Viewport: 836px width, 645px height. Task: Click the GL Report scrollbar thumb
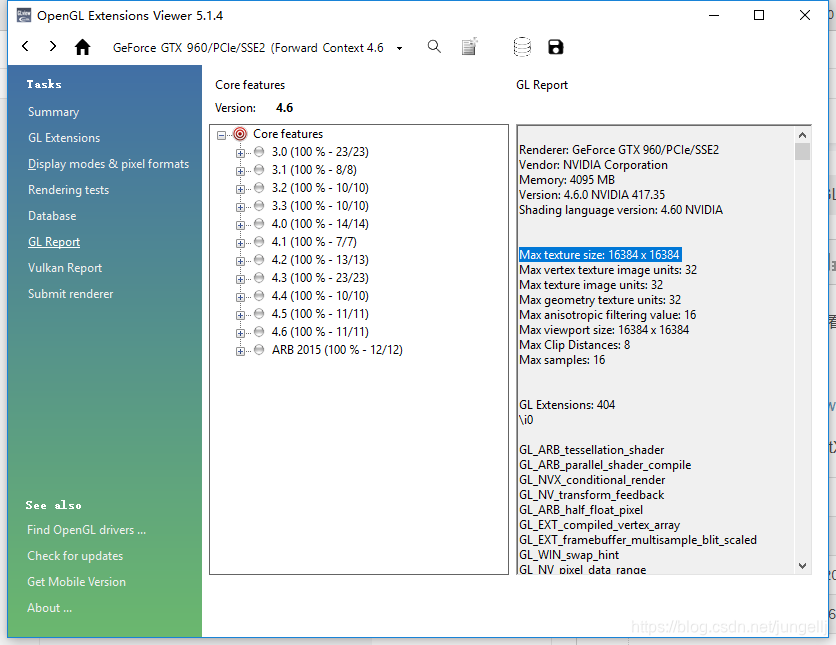point(802,151)
